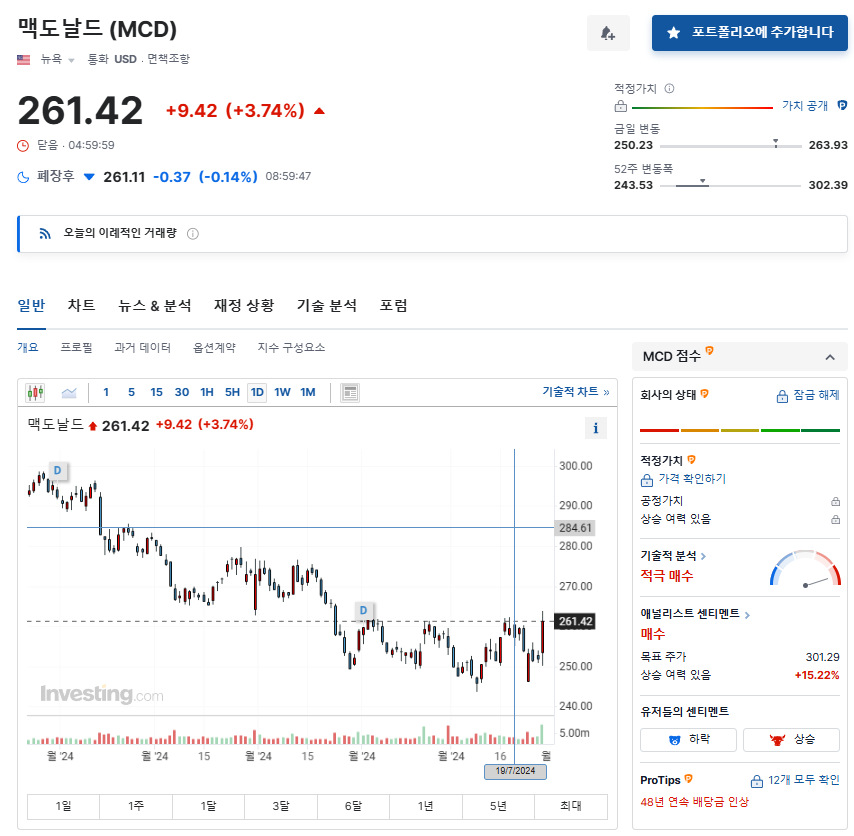This screenshot has height=836, width=854.
Task: Click the 52-week range slider marker
Action: 703,181
